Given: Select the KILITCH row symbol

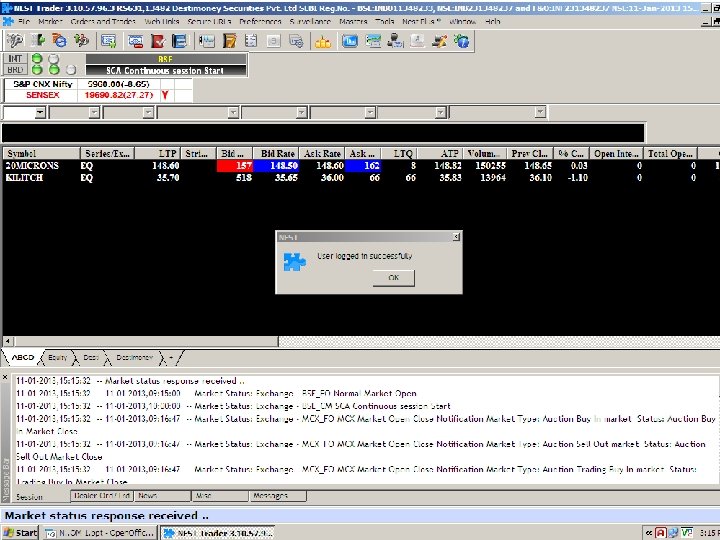Looking at the screenshot, I should [x=24, y=178].
